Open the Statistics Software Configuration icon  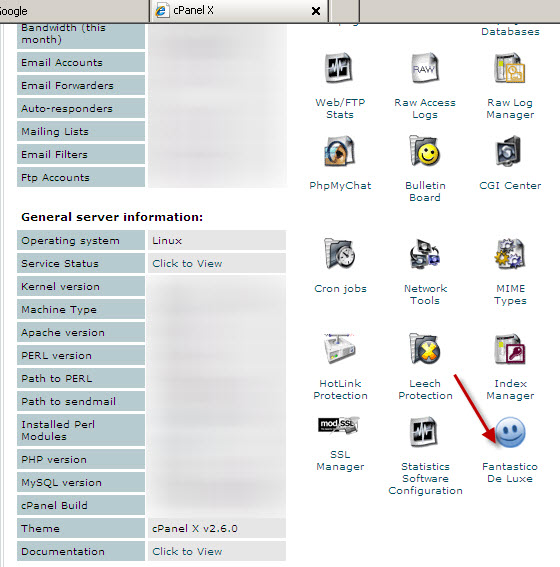click(x=424, y=431)
